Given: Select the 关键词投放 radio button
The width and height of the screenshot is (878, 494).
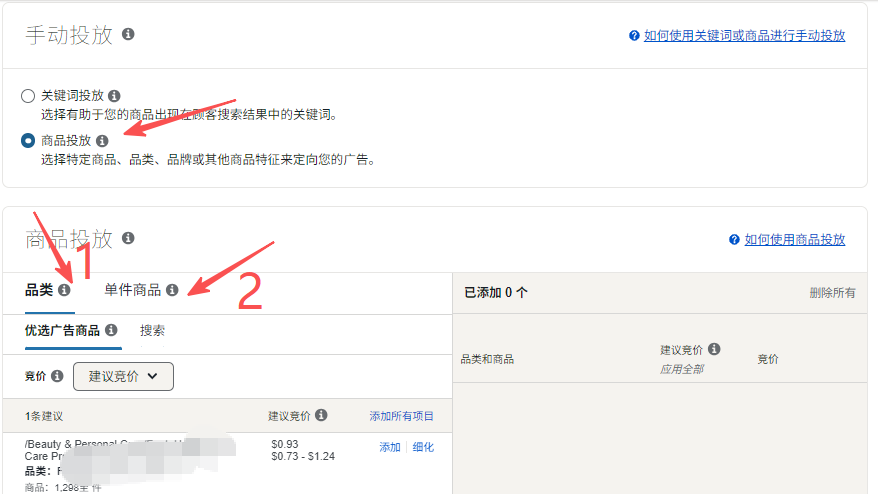Looking at the screenshot, I should click(x=28, y=96).
